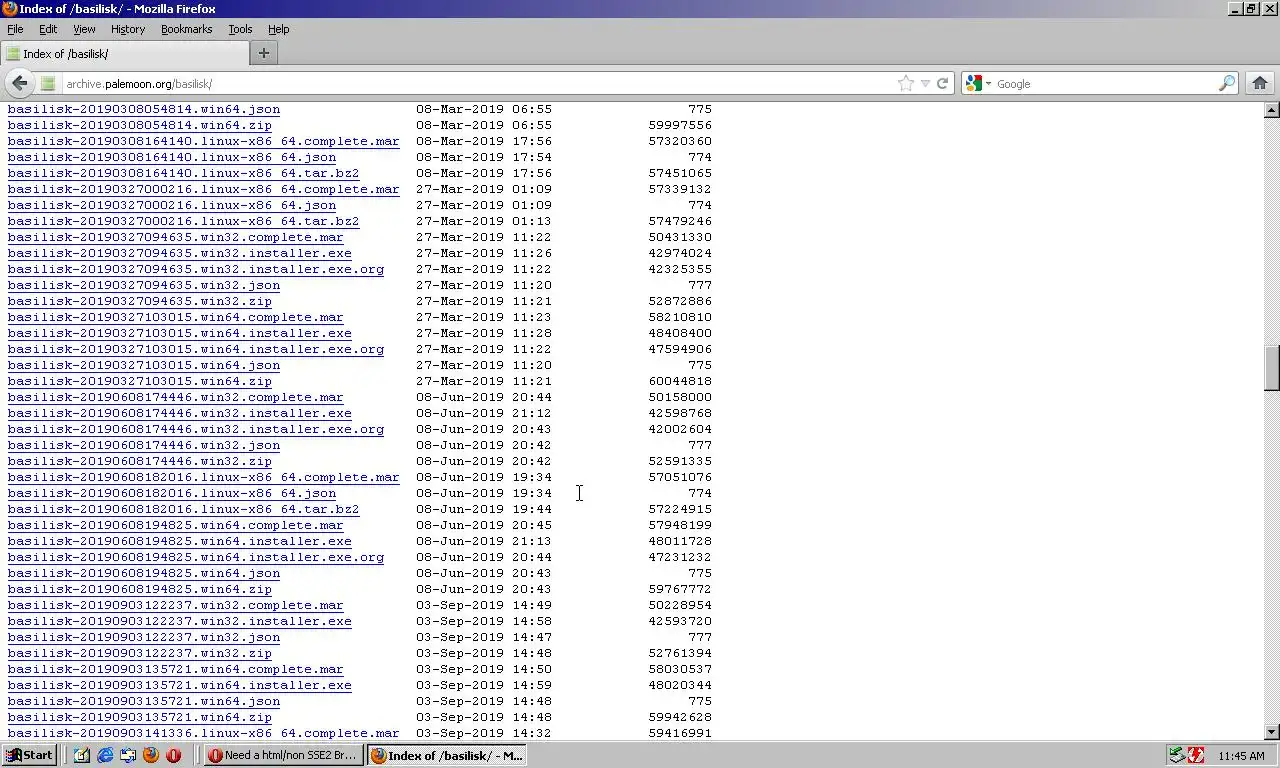This screenshot has height=768, width=1280.
Task: Open basilisk-20190308054814.win64.json link
Action: [x=144, y=109]
